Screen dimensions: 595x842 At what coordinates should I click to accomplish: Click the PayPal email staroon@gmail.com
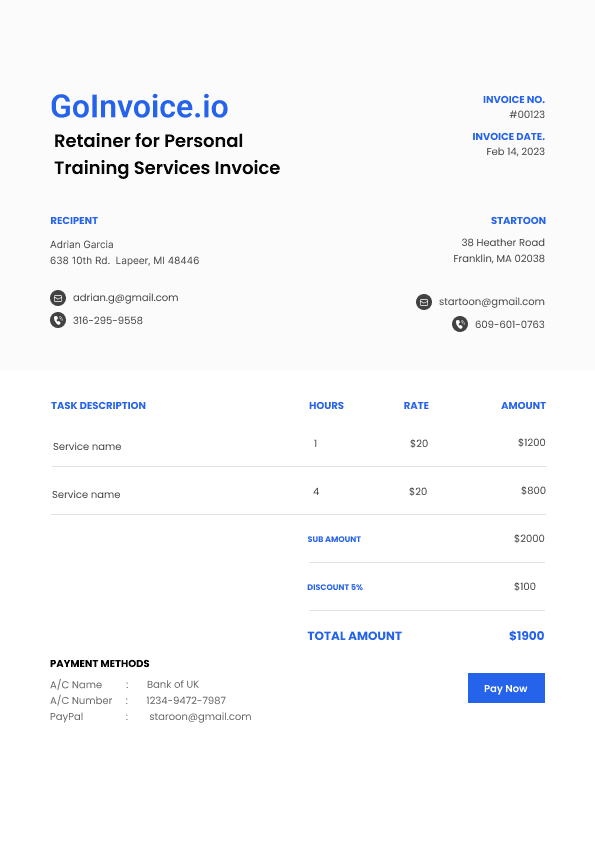200,716
